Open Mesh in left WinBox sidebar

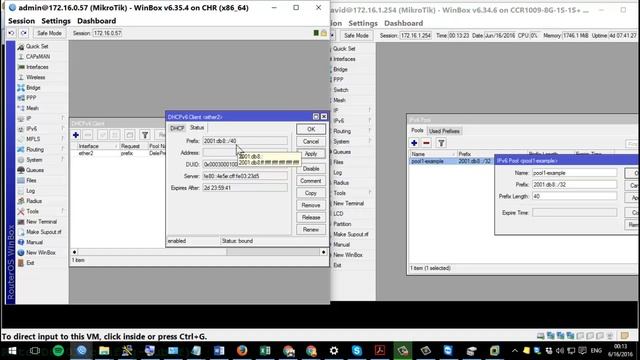32,108
